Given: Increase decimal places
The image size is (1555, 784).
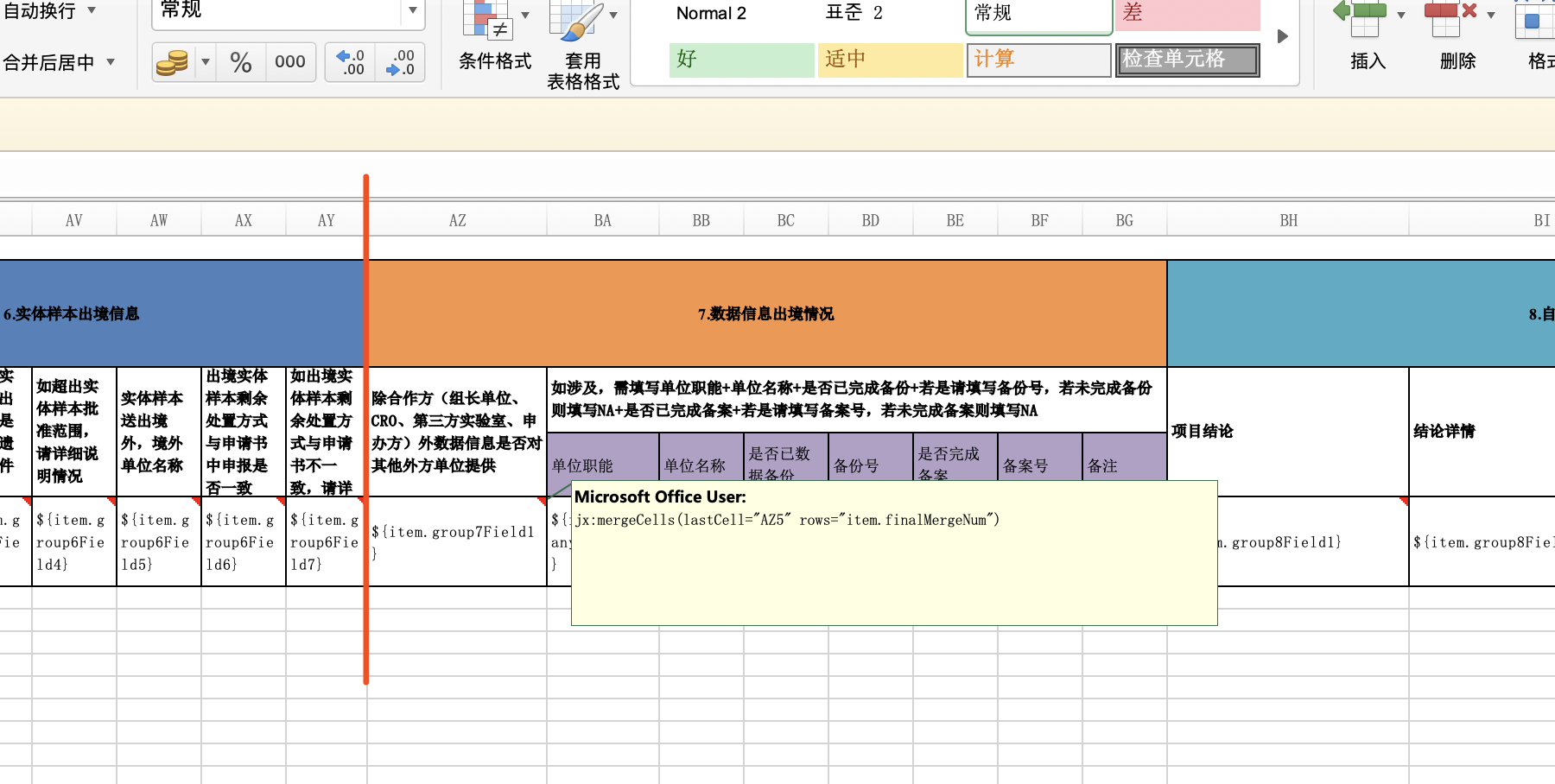Looking at the screenshot, I should click(x=351, y=62).
